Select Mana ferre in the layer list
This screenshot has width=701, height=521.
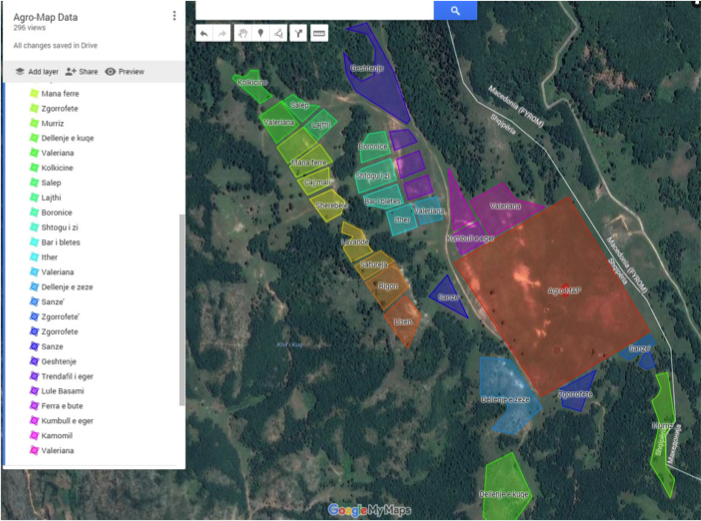[60, 93]
